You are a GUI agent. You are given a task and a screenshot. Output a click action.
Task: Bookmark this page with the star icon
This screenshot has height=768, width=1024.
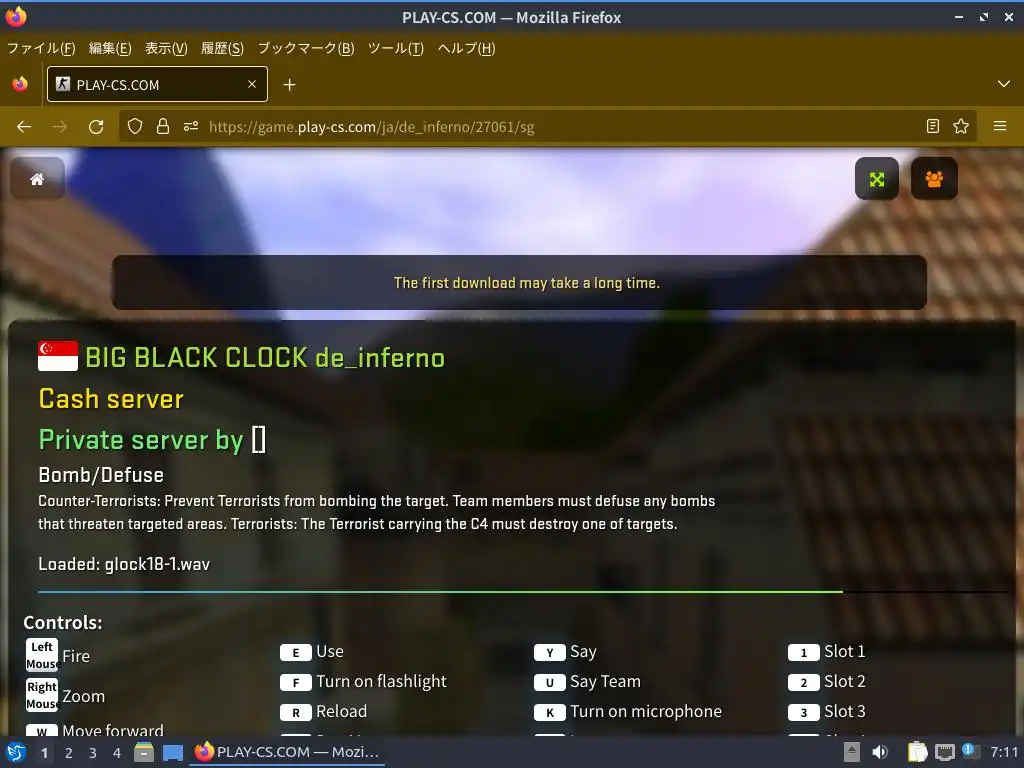961,127
